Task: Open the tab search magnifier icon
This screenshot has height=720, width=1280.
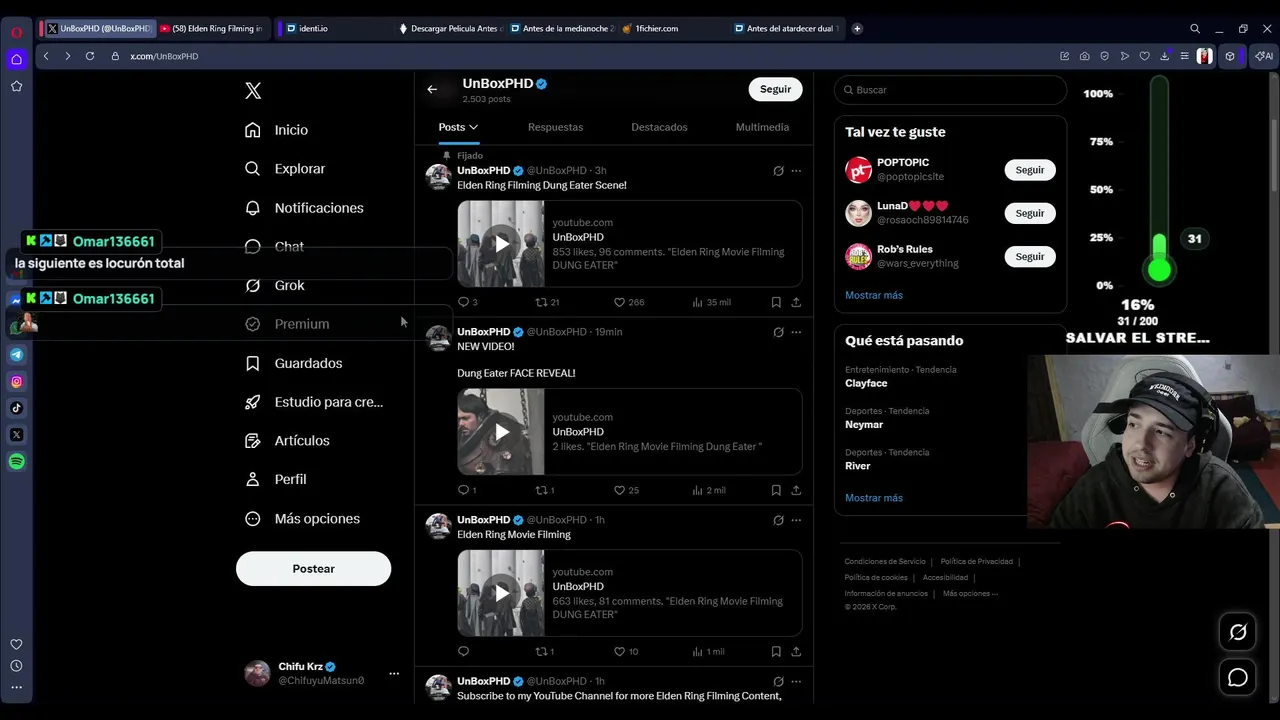Action: click(x=1195, y=29)
